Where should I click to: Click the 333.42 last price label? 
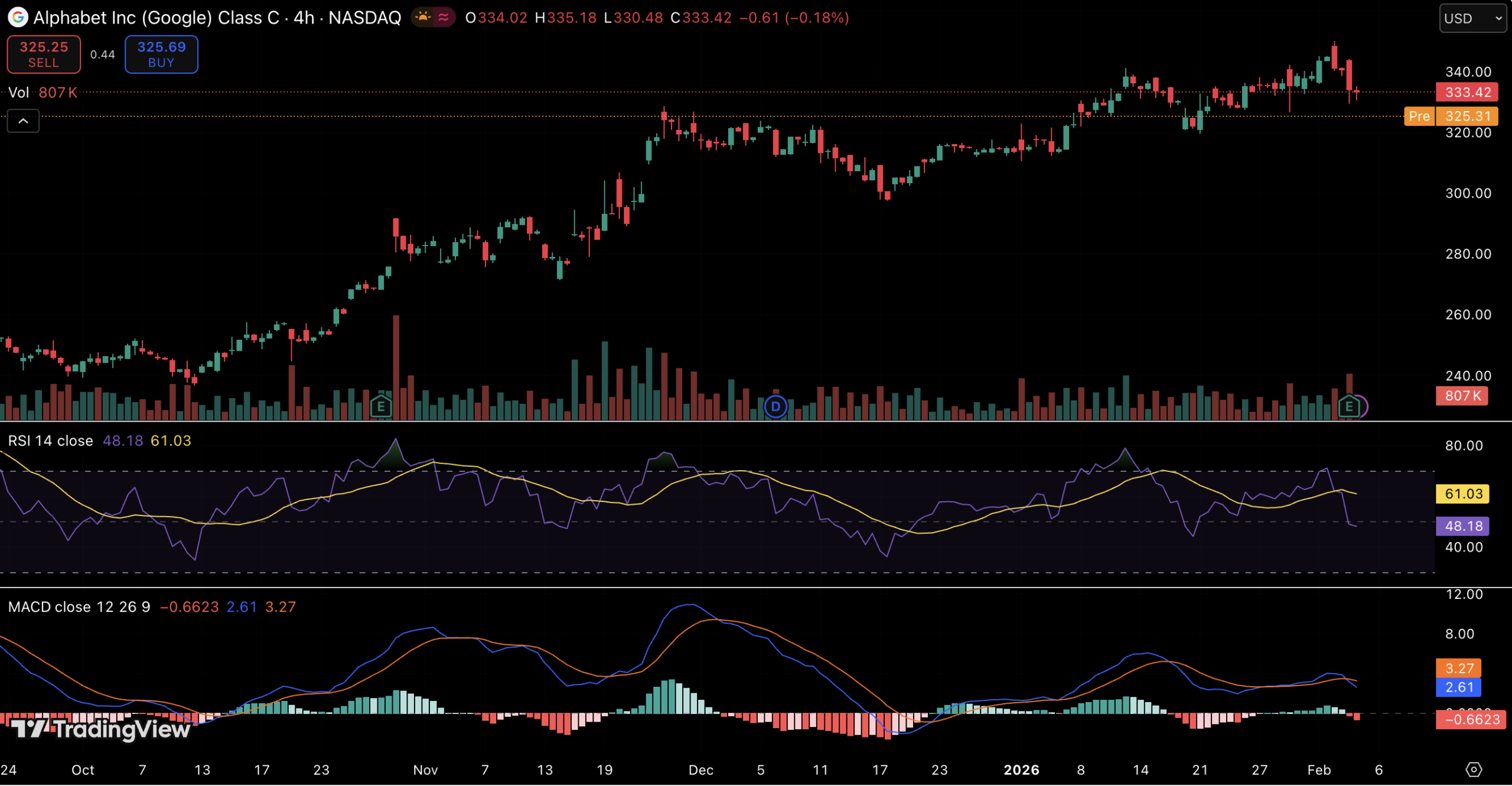pyautogui.click(x=1467, y=92)
